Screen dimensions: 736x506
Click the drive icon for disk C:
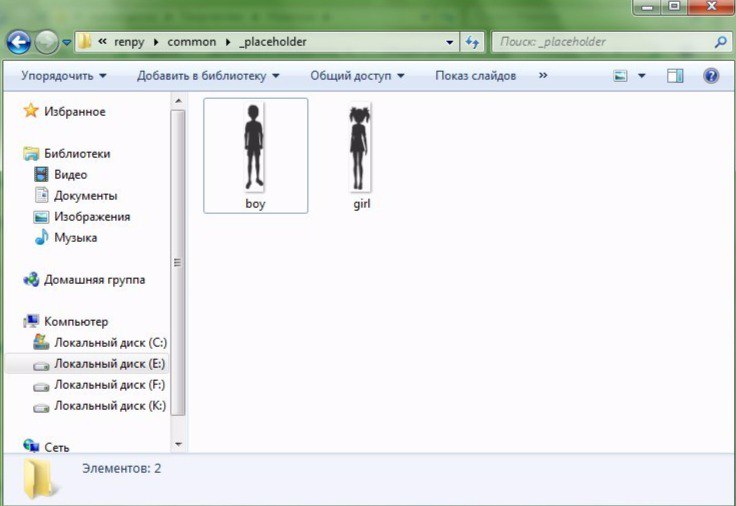point(41,342)
